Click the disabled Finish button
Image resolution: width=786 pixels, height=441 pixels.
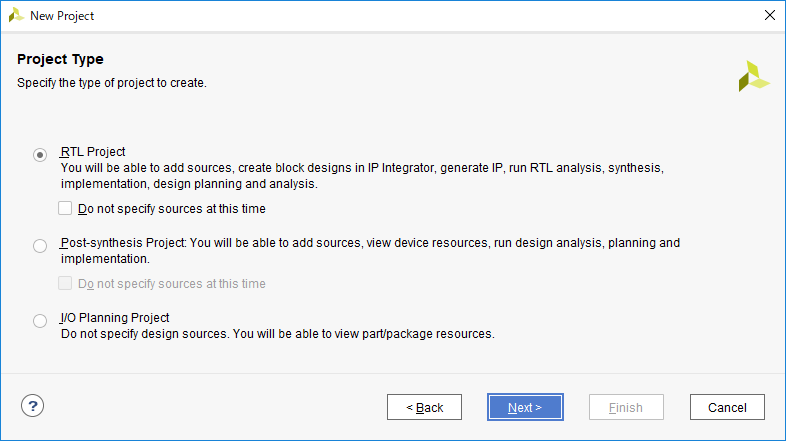pyautogui.click(x=626, y=407)
